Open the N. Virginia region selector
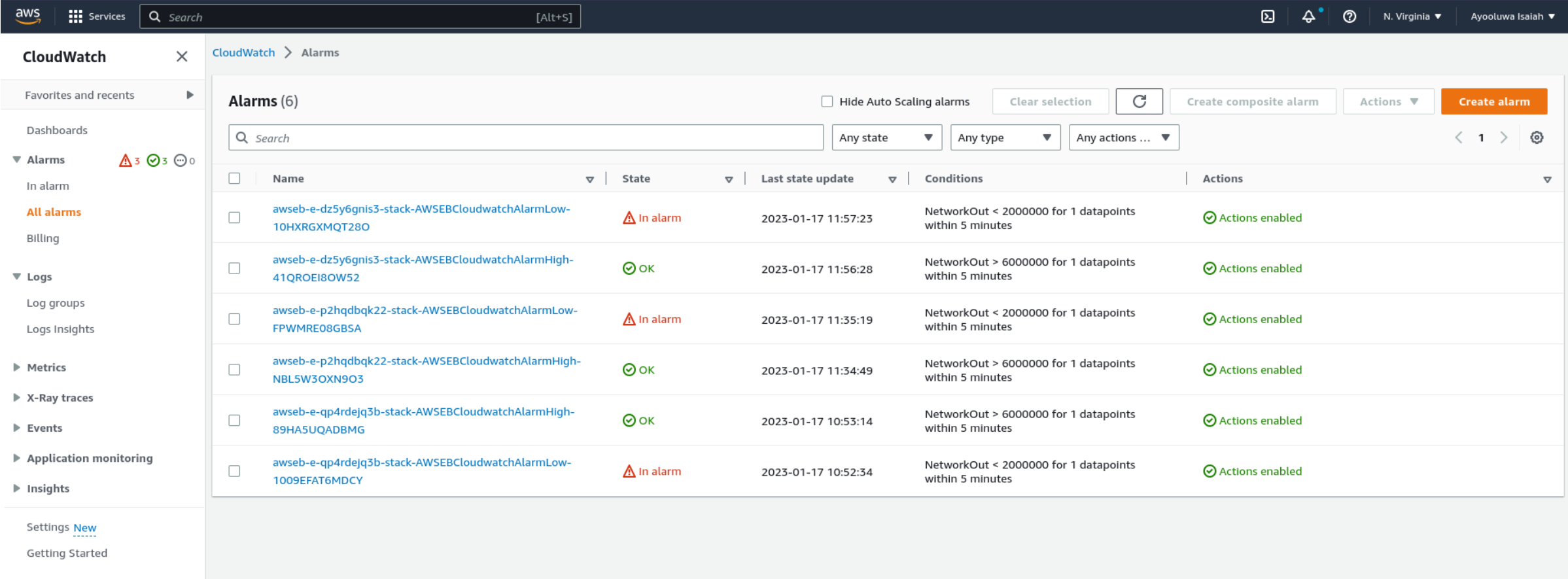 coord(1412,16)
